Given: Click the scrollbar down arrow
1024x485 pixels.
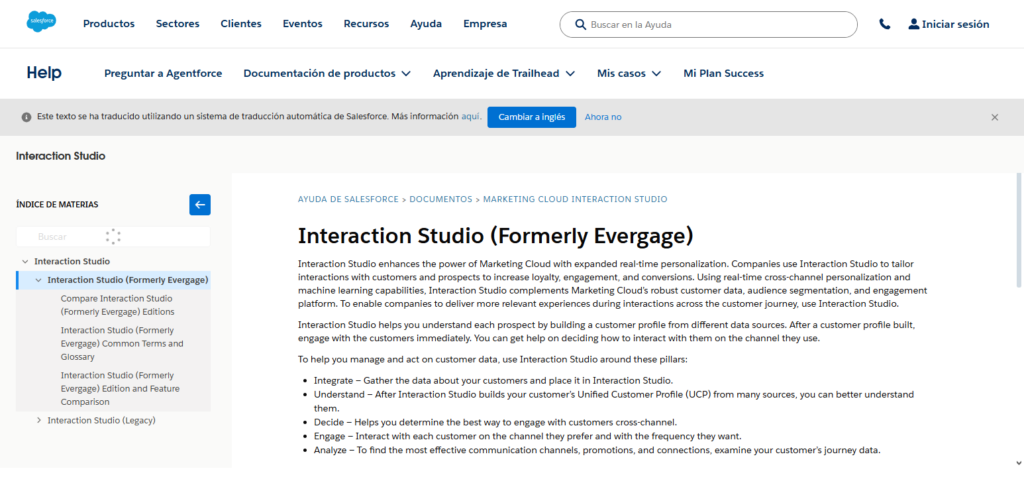Looking at the screenshot, I should click(1019, 462).
